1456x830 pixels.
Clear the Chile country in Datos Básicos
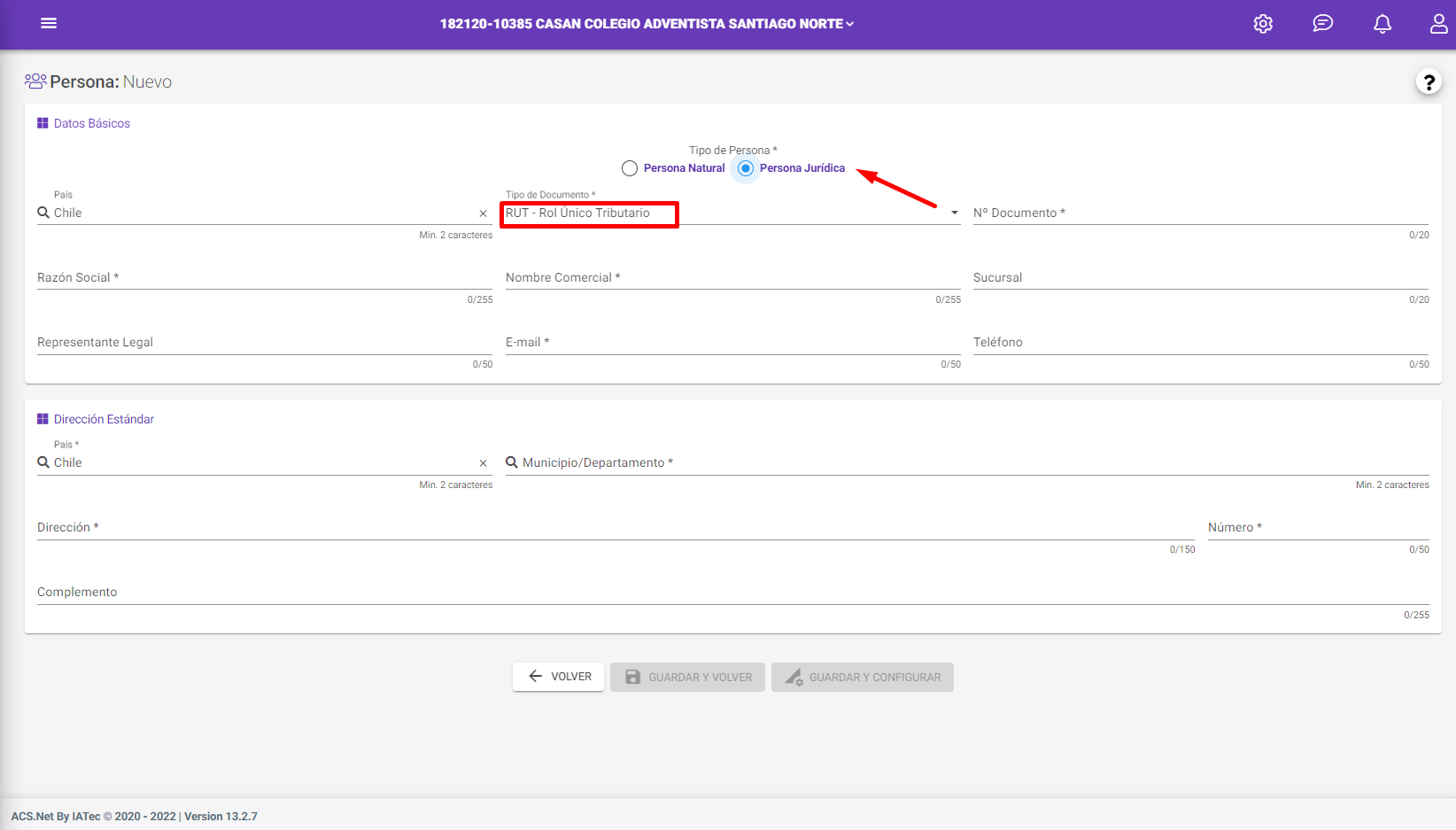pyautogui.click(x=483, y=213)
